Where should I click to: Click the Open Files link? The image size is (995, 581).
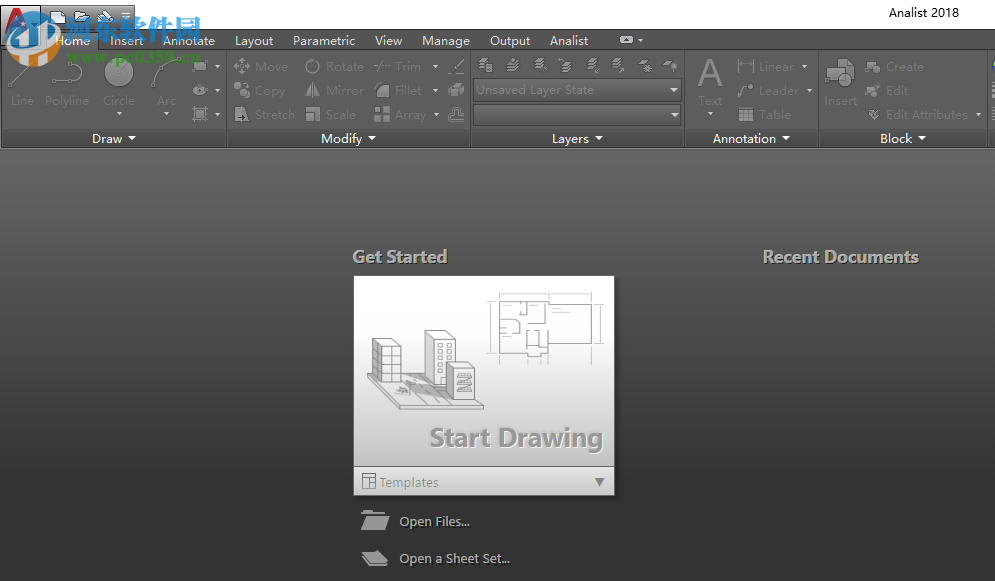pos(434,522)
